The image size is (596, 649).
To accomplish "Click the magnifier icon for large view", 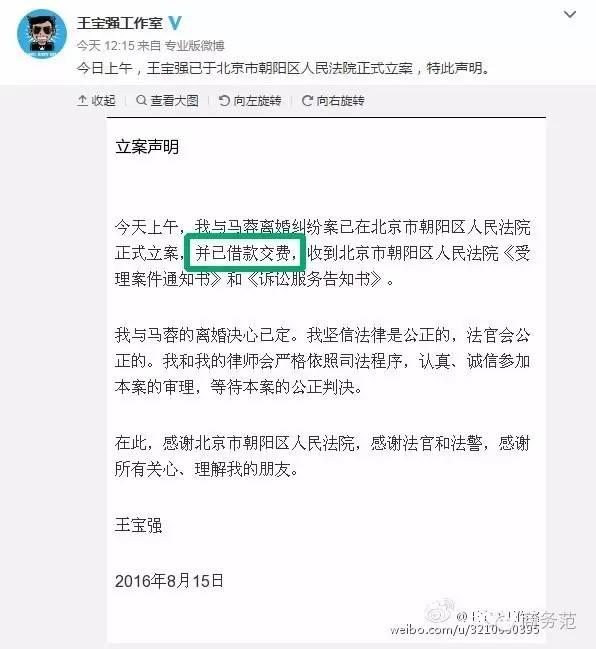I will pos(141,100).
